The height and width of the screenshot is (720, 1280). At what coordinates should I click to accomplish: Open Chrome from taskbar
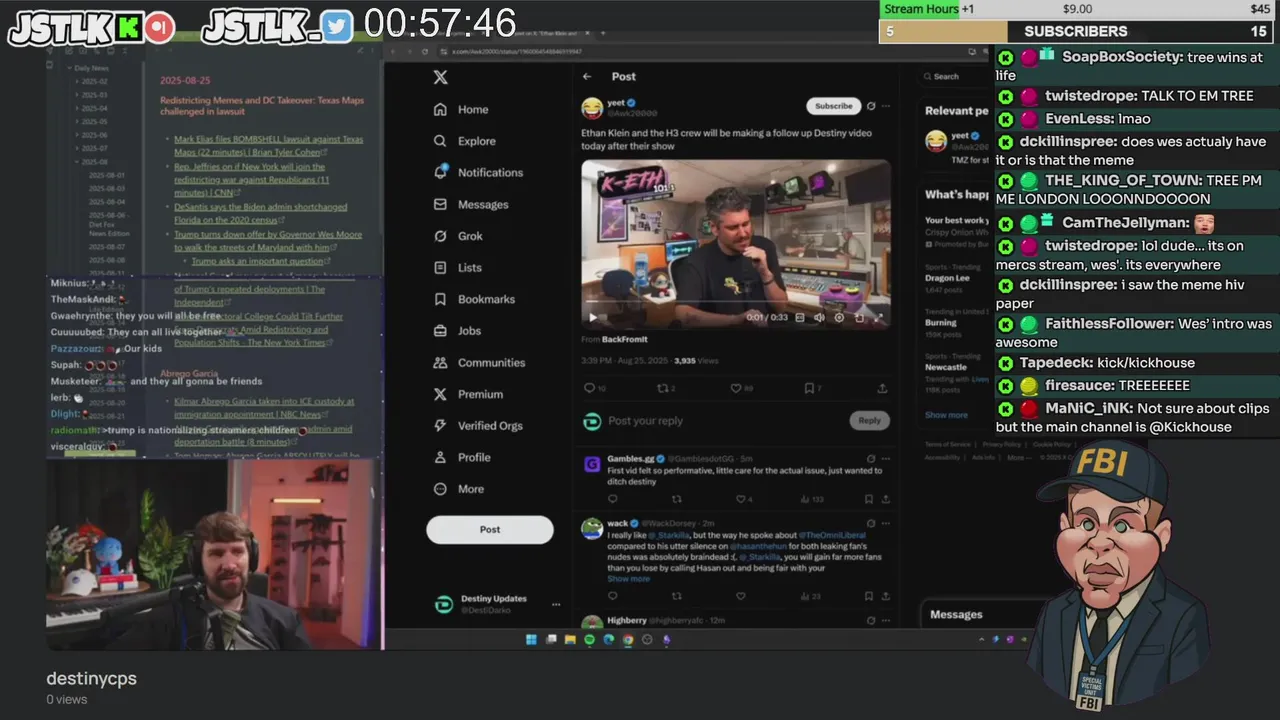[x=628, y=640]
